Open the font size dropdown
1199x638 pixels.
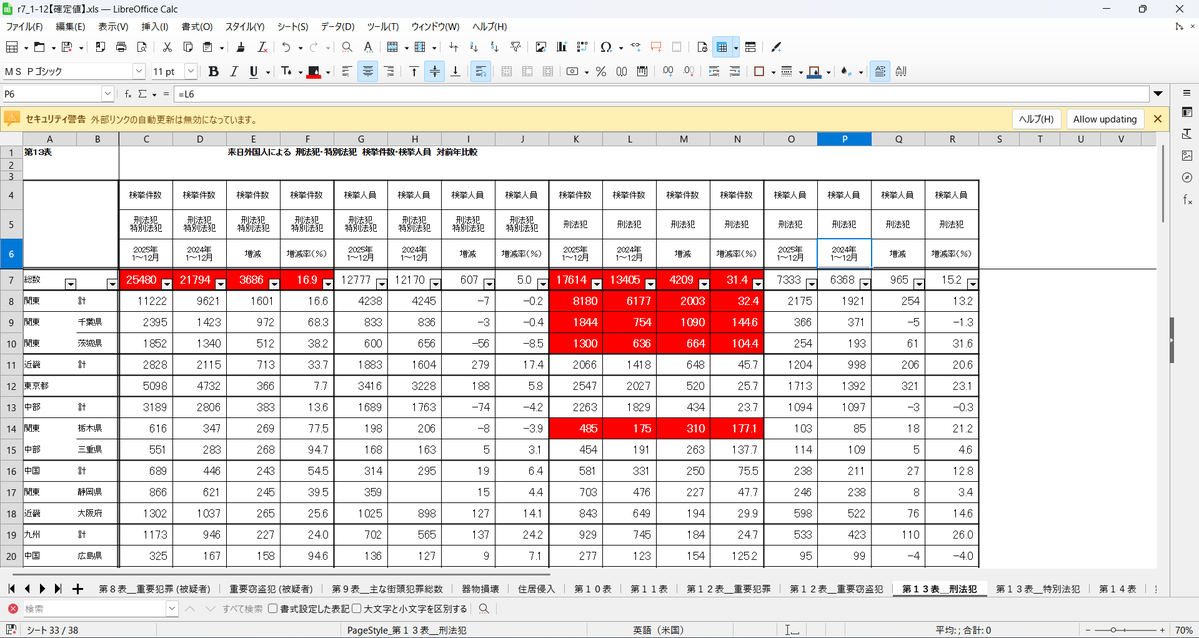point(190,71)
